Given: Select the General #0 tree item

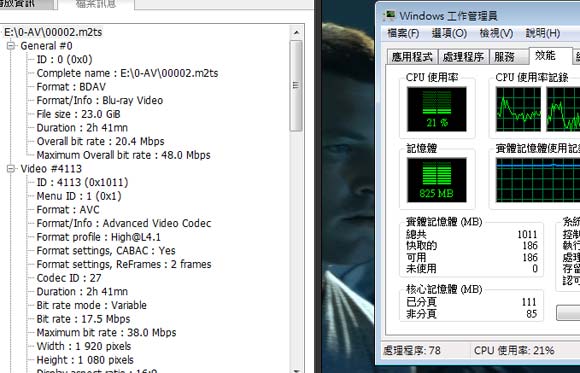Looking at the screenshot, I should 46,46.
